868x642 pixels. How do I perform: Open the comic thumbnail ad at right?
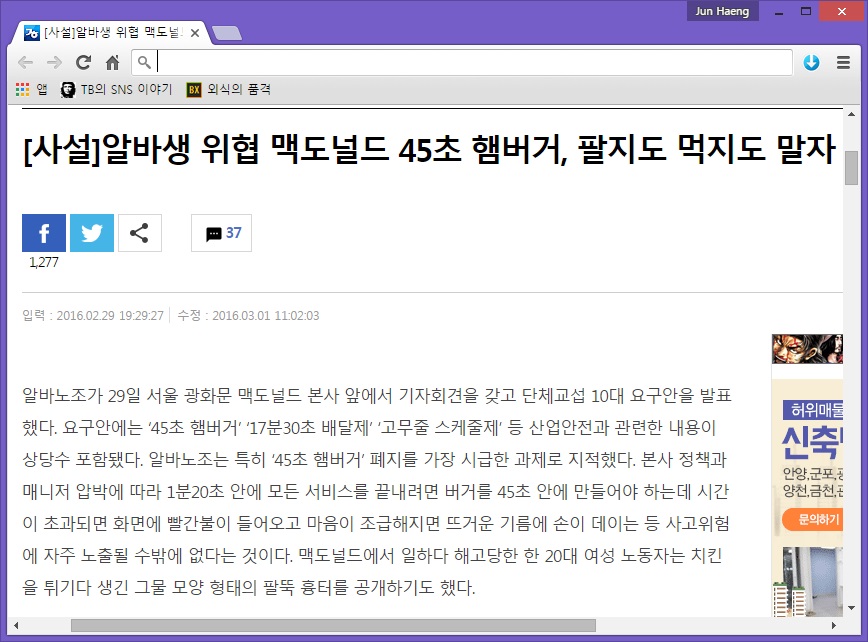pyautogui.click(x=807, y=349)
